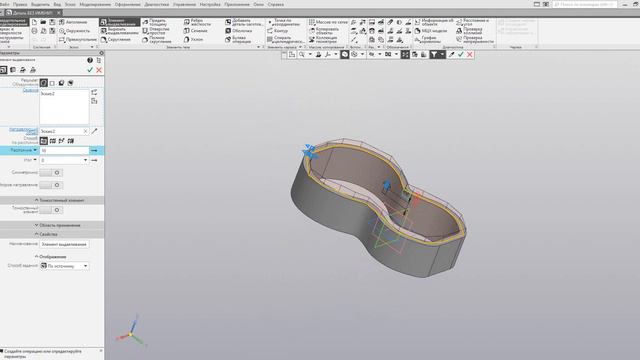Viewport: 640px width, 360px height.
Task: Toggle Тонкостенный элемент switch
Action: 51,210
